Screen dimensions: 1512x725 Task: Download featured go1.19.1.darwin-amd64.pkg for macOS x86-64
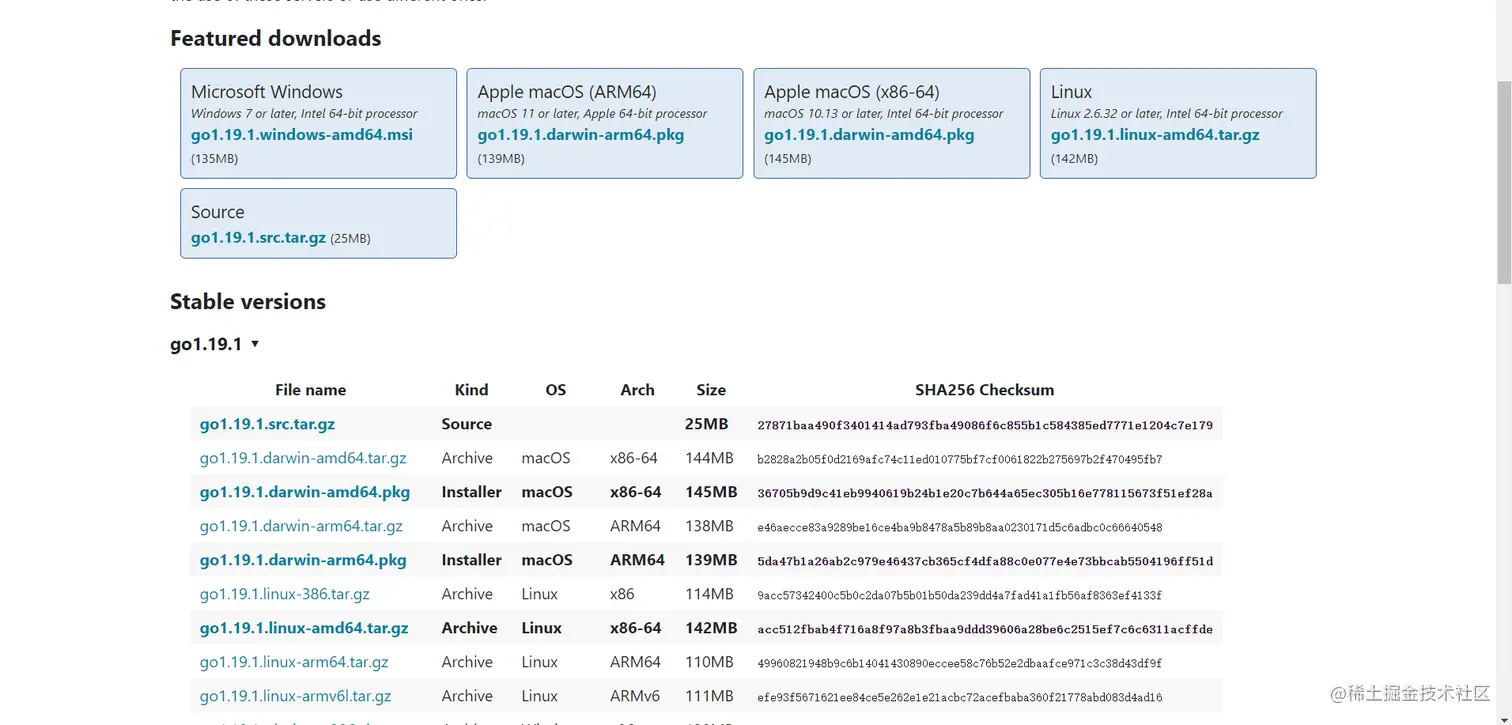869,135
